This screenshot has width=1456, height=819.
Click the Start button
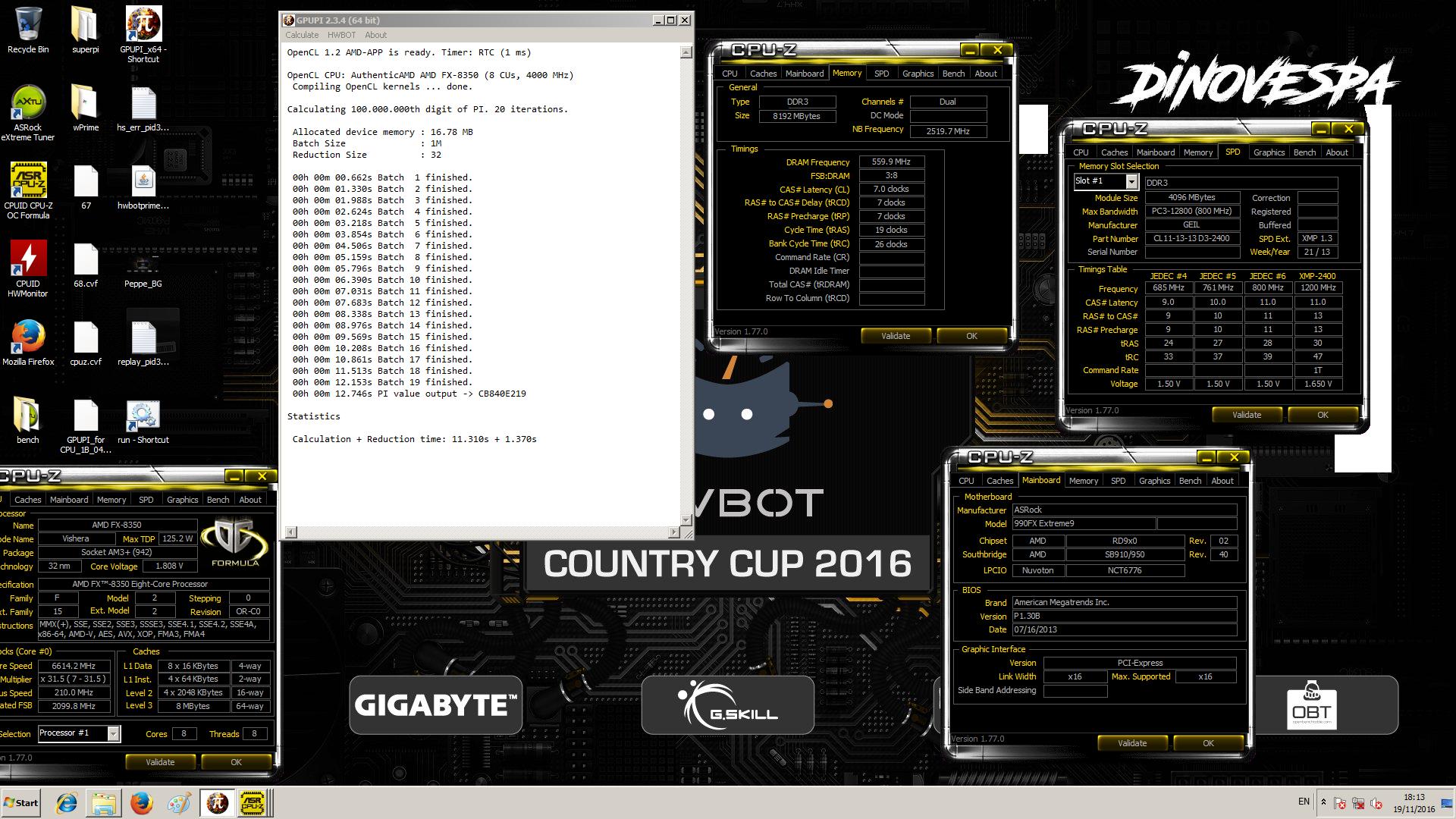21,802
